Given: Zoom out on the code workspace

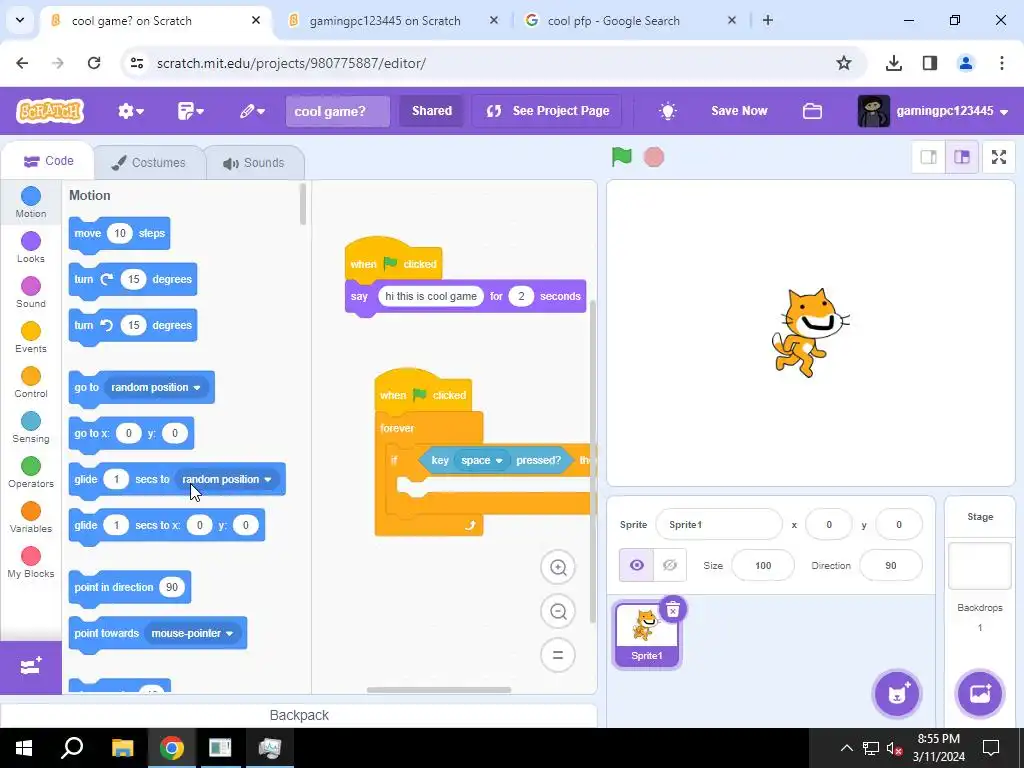Looking at the screenshot, I should (558, 611).
